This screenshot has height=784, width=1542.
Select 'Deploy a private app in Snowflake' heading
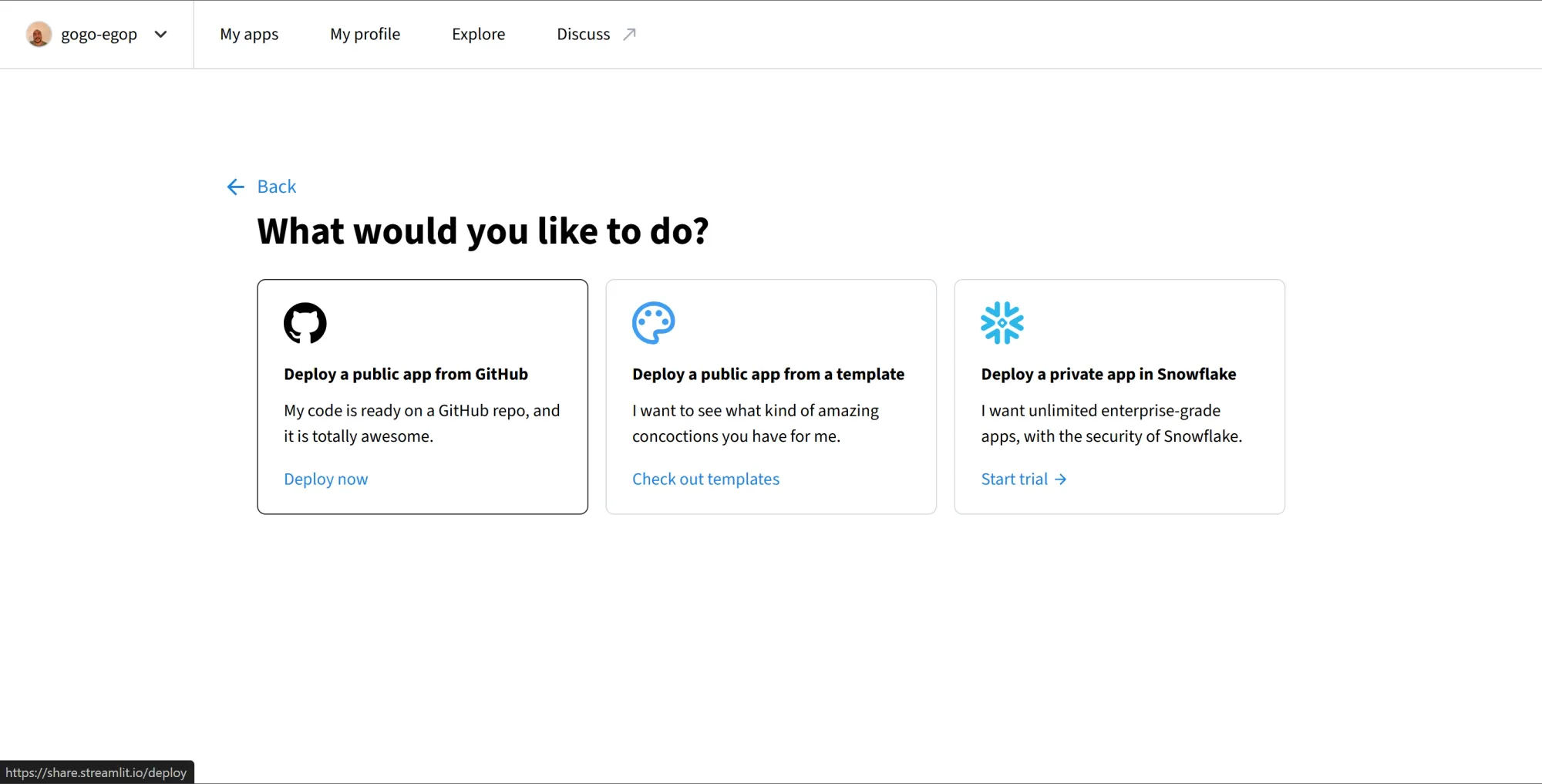(x=1109, y=374)
